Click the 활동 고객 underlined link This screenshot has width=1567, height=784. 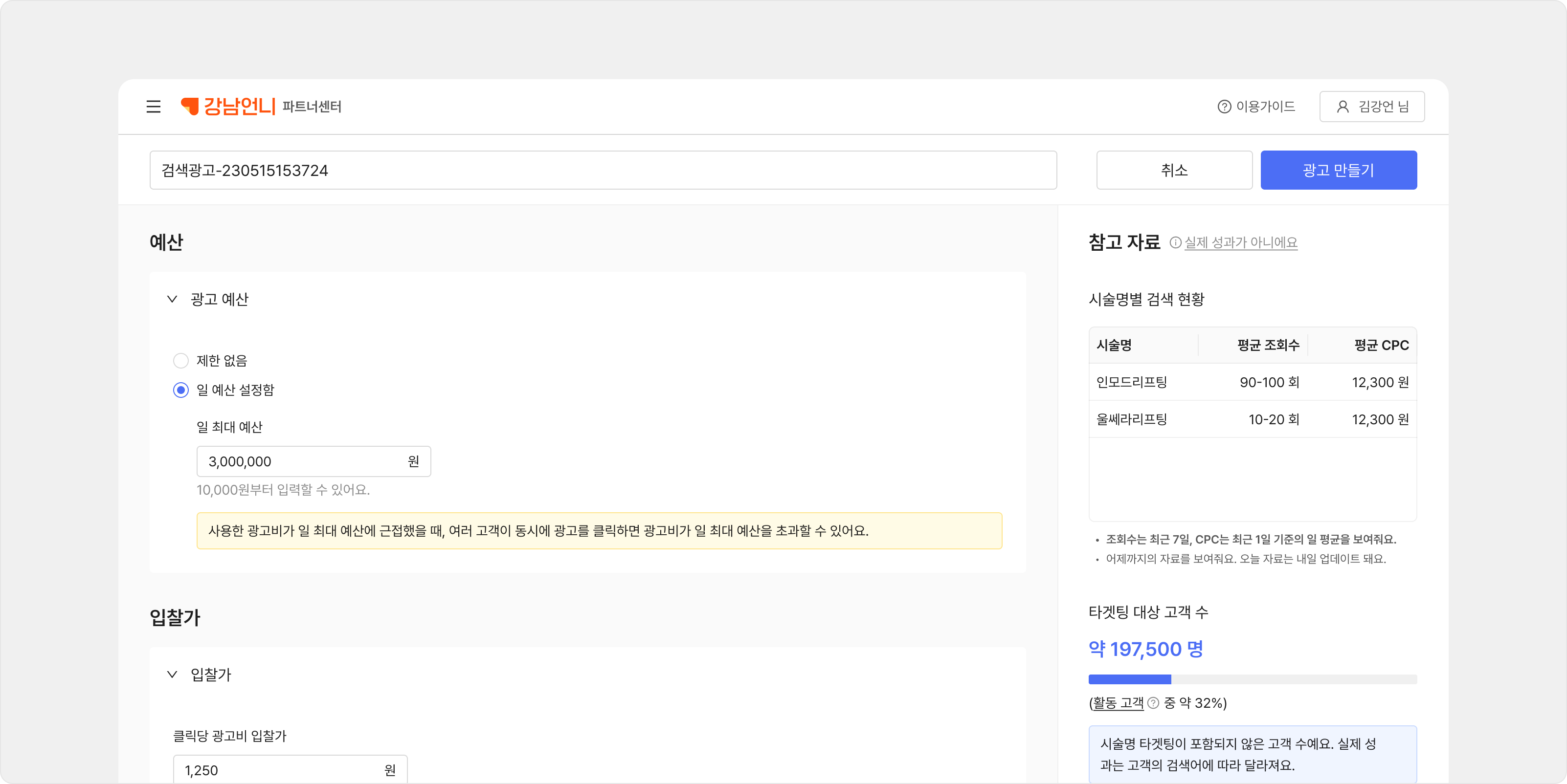[x=1118, y=703]
